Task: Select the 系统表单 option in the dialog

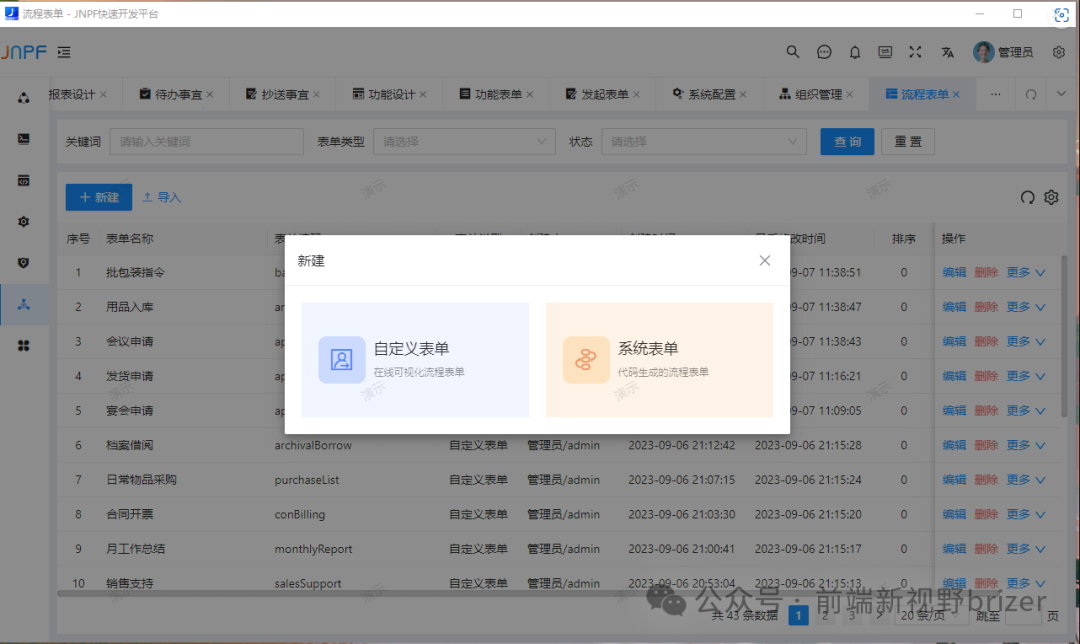Action: 659,360
